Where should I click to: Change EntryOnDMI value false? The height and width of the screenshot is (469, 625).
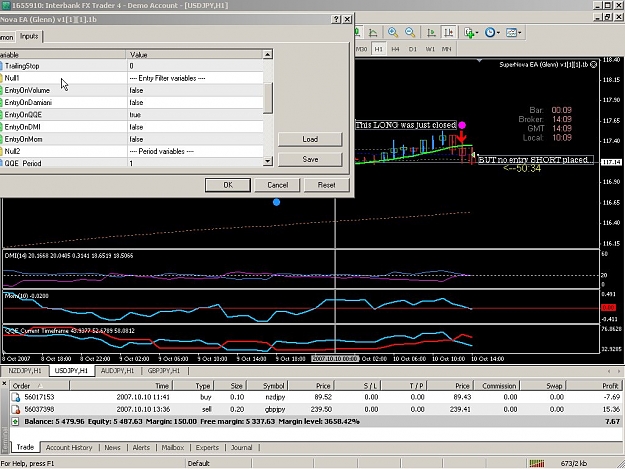click(195, 127)
